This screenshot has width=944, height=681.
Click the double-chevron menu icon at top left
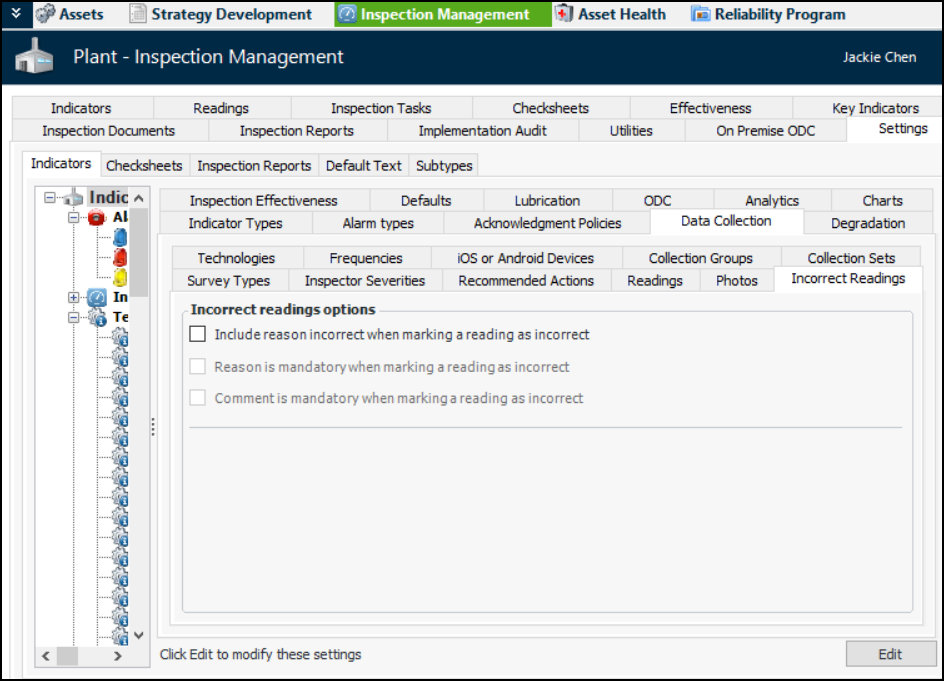coord(16,13)
